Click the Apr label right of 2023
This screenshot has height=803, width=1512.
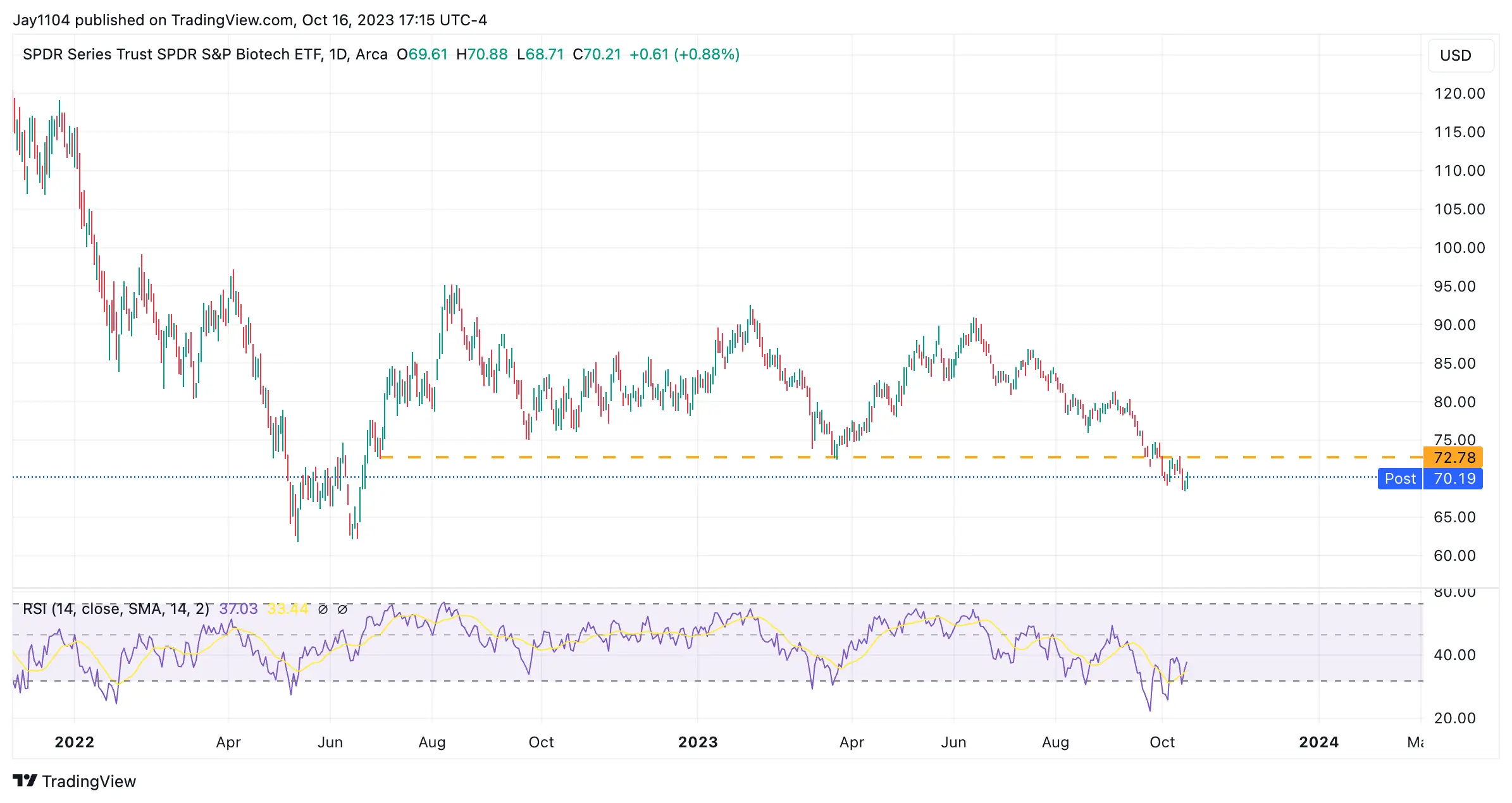[x=852, y=742]
